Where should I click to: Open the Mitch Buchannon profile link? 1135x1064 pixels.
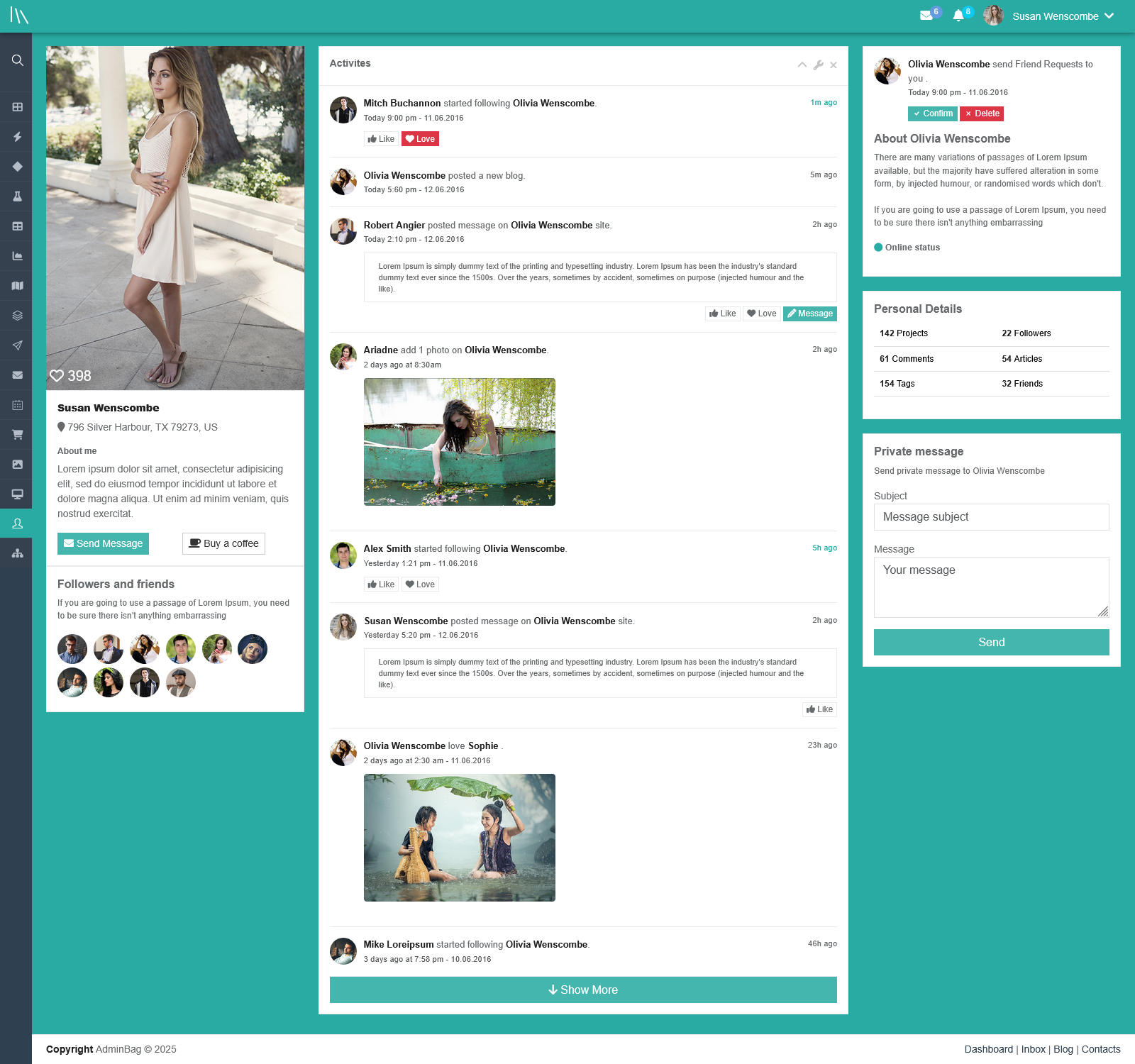coord(402,104)
